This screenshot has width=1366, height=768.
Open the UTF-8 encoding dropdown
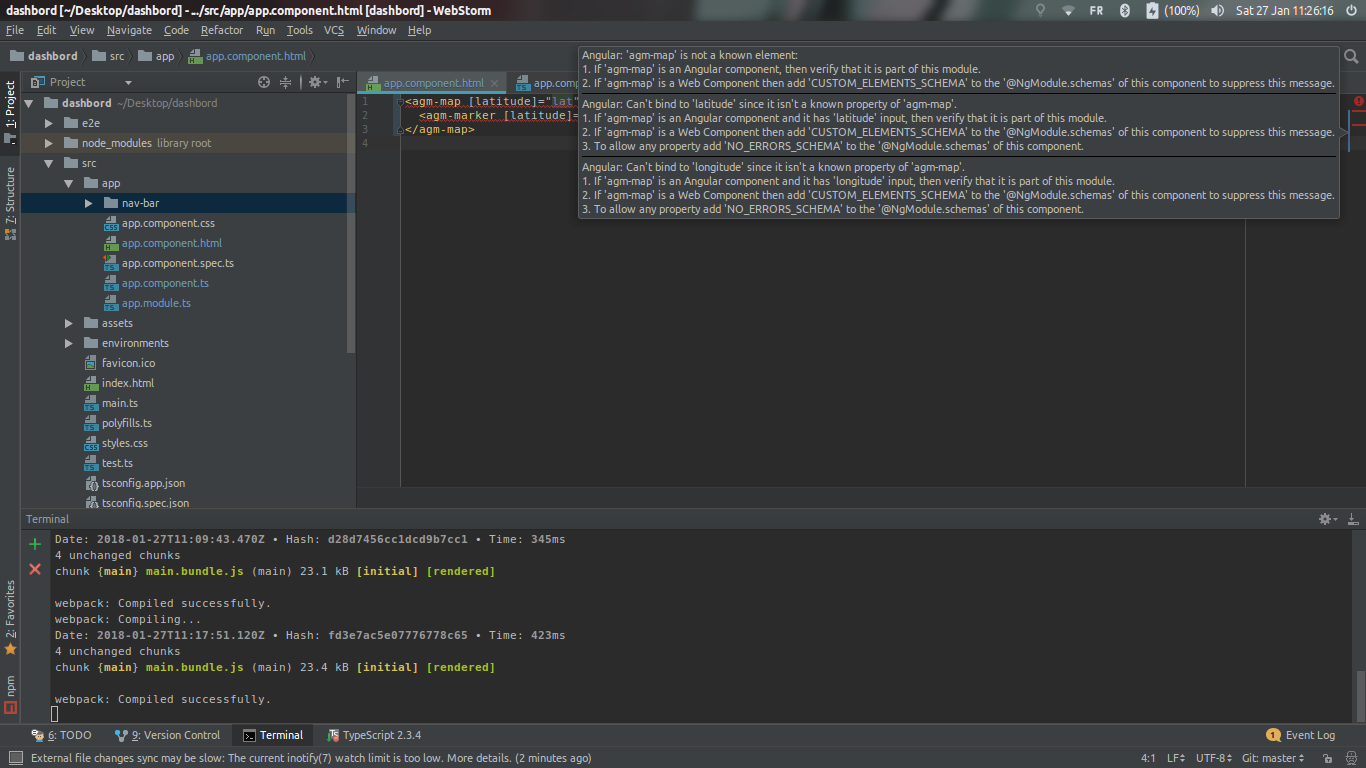(1214, 758)
